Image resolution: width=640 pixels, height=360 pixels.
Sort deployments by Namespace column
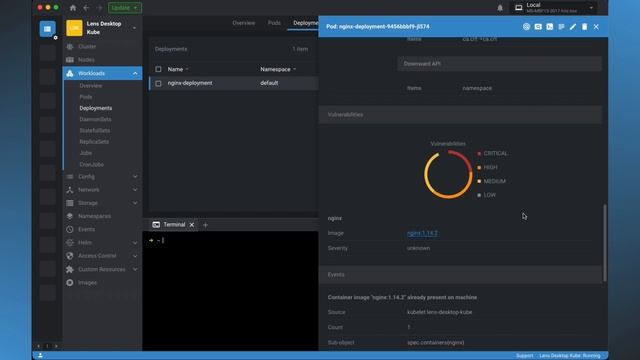[278, 69]
